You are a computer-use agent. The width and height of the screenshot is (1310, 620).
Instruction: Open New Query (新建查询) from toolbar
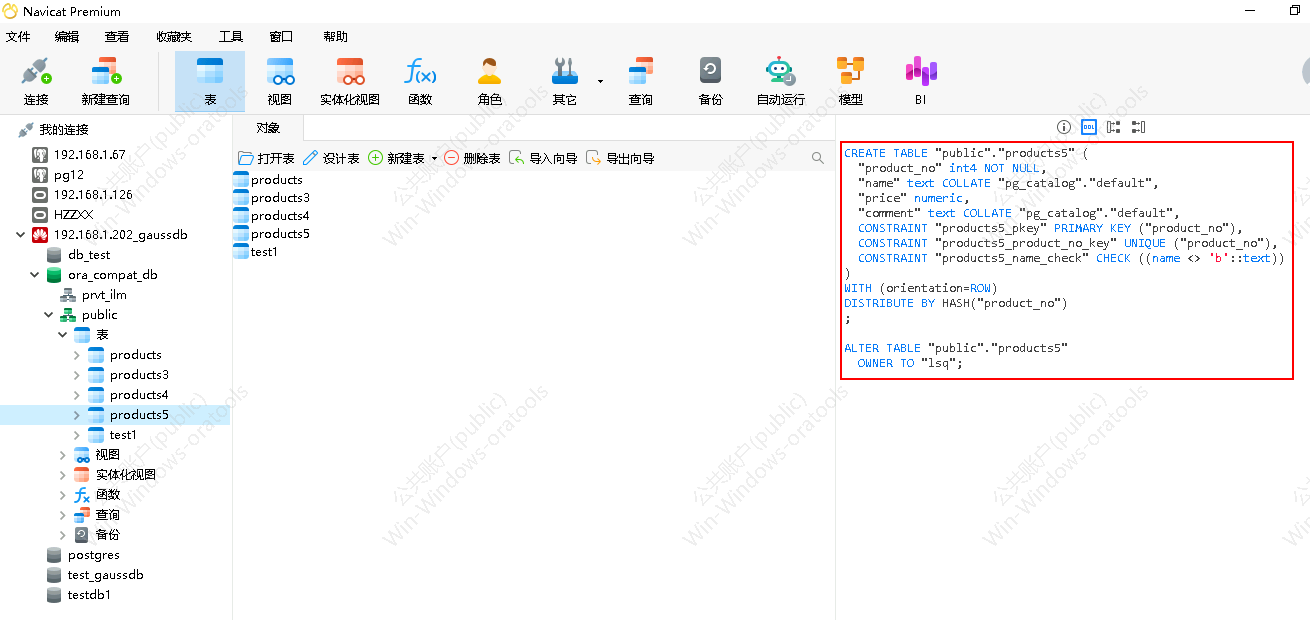[x=105, y=81]
